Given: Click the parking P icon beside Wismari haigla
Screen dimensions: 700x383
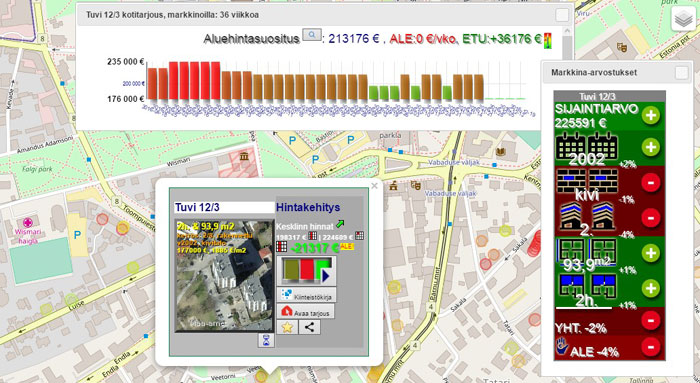Looking at the screenshot, I should 77,234.
